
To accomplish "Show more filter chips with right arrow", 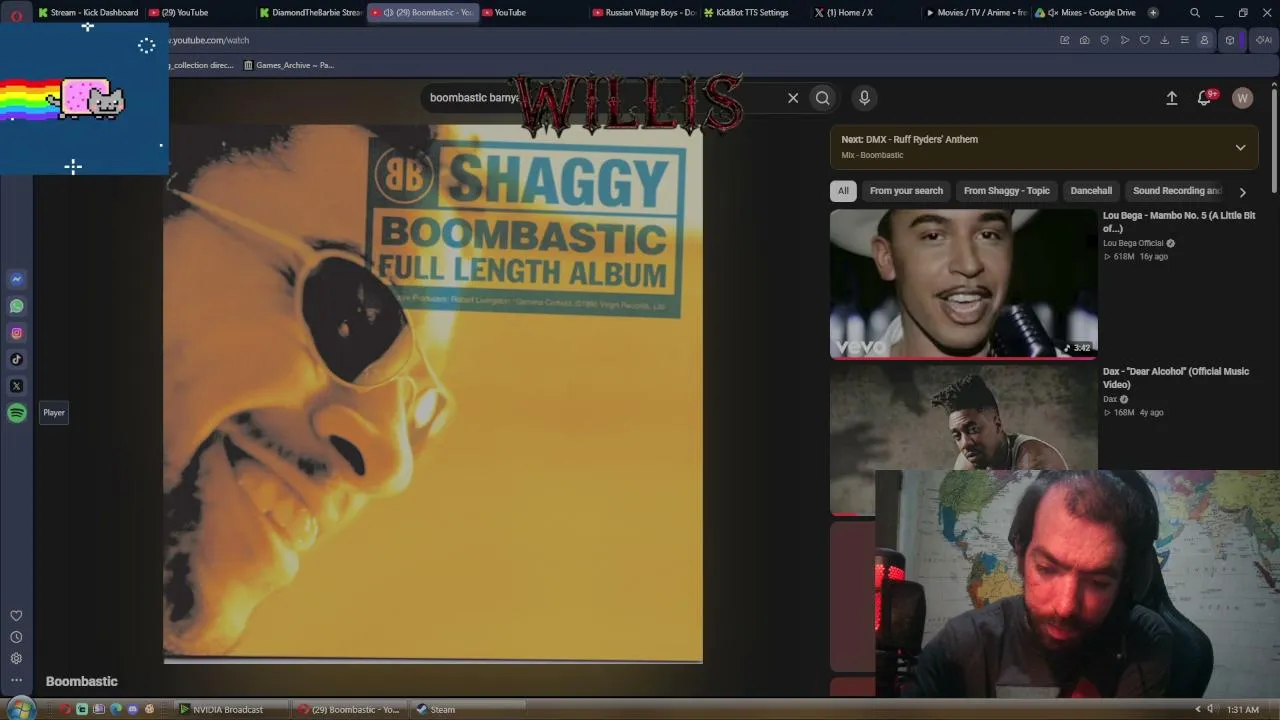I will [x=1243, y=191].
